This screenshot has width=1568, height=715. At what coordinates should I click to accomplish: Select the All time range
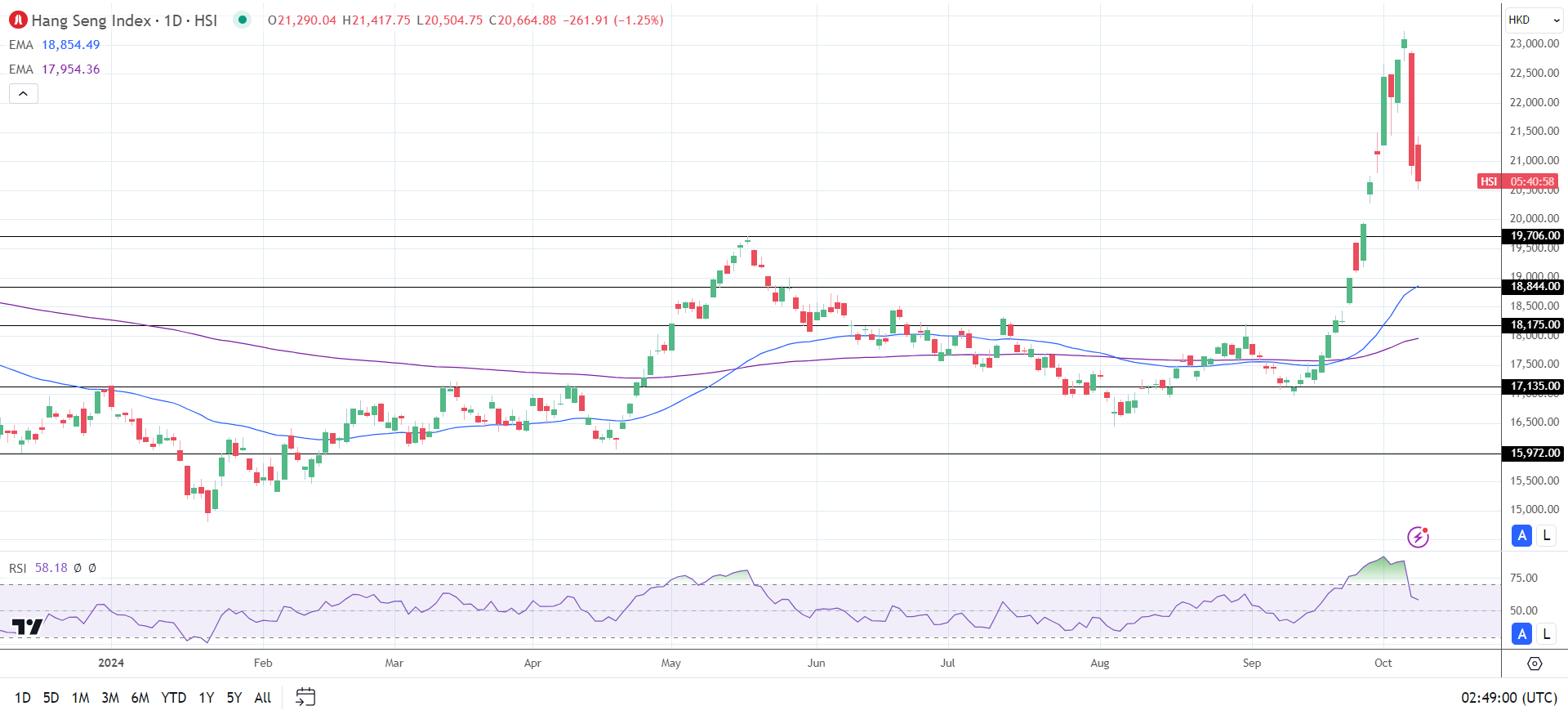(263, 698)
